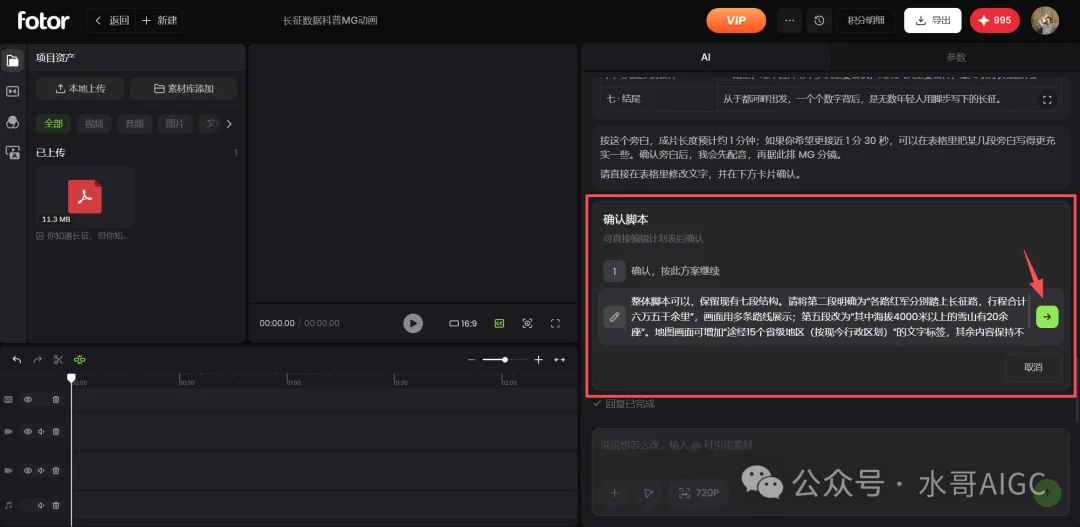The image size is (1080, 527).
Task: Toggle the green CC captions button in player
Action: coord(499,323)
